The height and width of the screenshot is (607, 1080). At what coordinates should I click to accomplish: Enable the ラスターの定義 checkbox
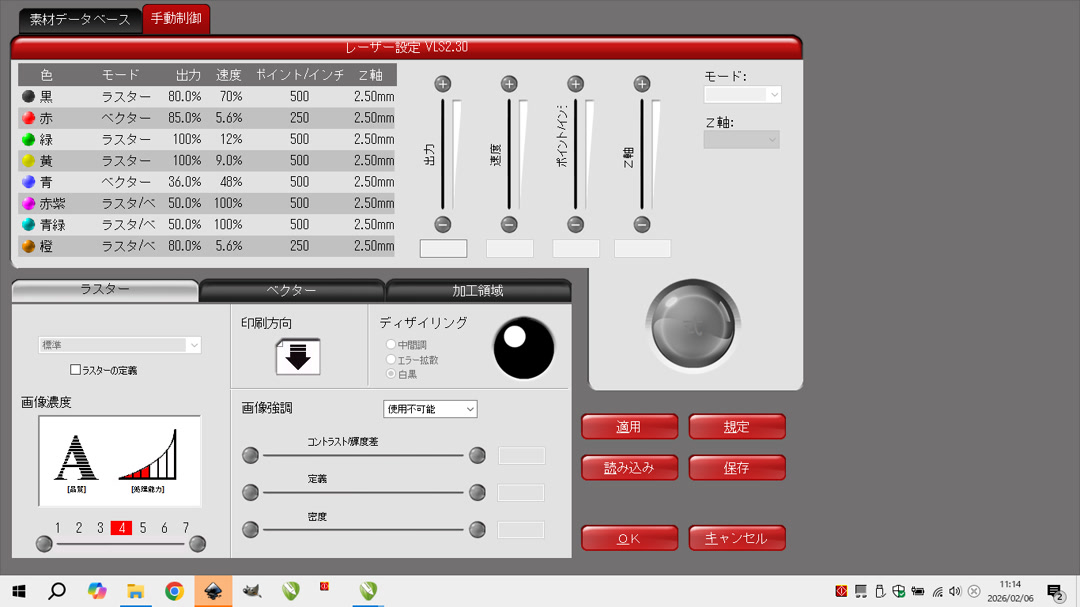(x=75, y=370)
